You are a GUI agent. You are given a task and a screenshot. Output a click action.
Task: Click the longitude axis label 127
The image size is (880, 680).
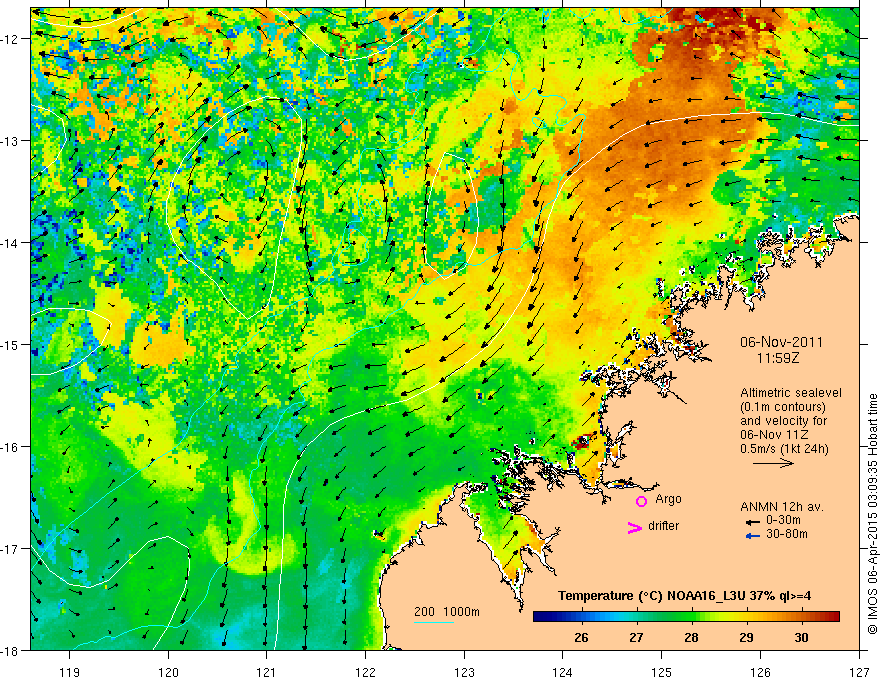(x=859, y=672)
